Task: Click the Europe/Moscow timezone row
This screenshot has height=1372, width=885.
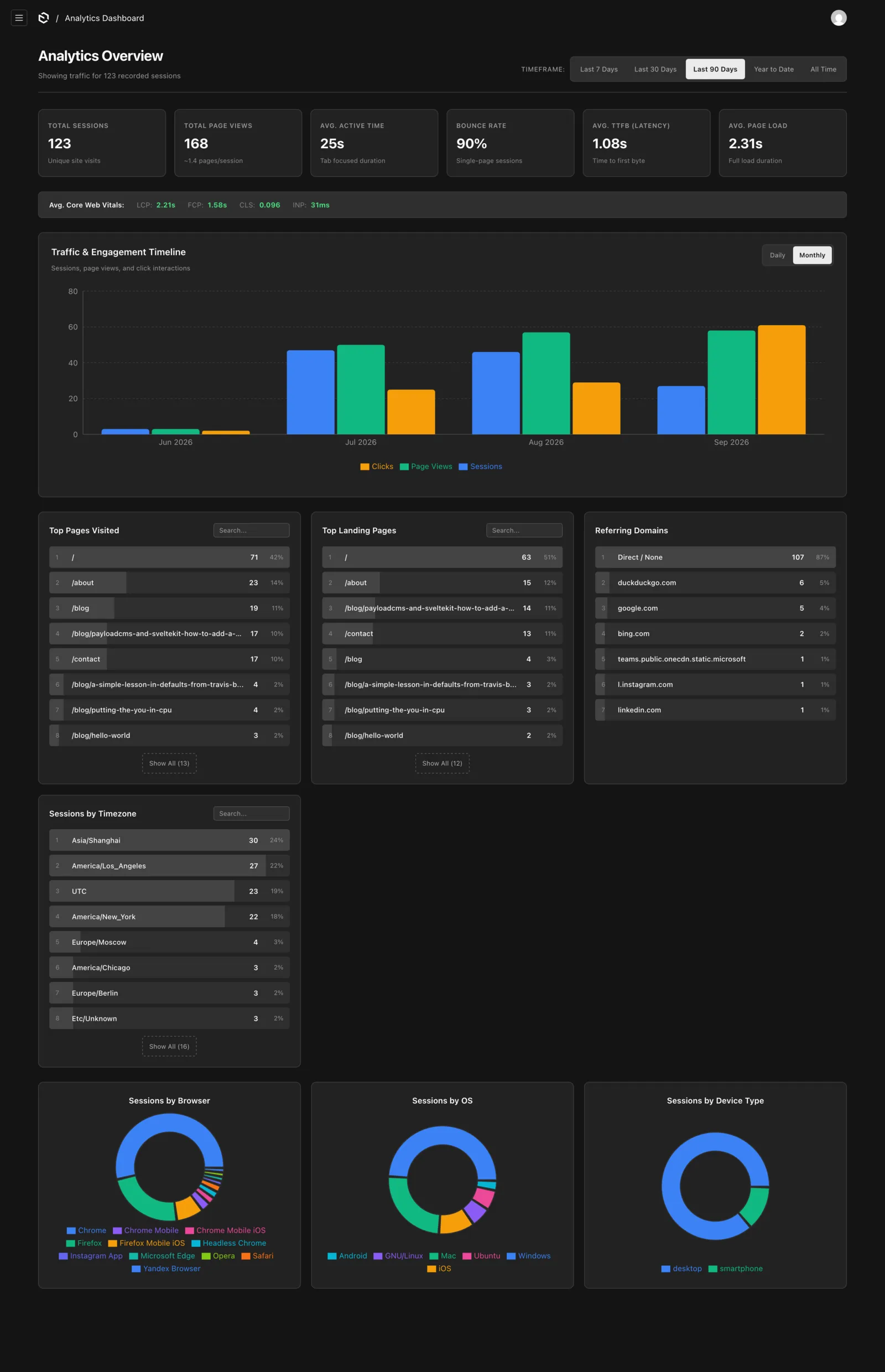Action: [169, 942]
